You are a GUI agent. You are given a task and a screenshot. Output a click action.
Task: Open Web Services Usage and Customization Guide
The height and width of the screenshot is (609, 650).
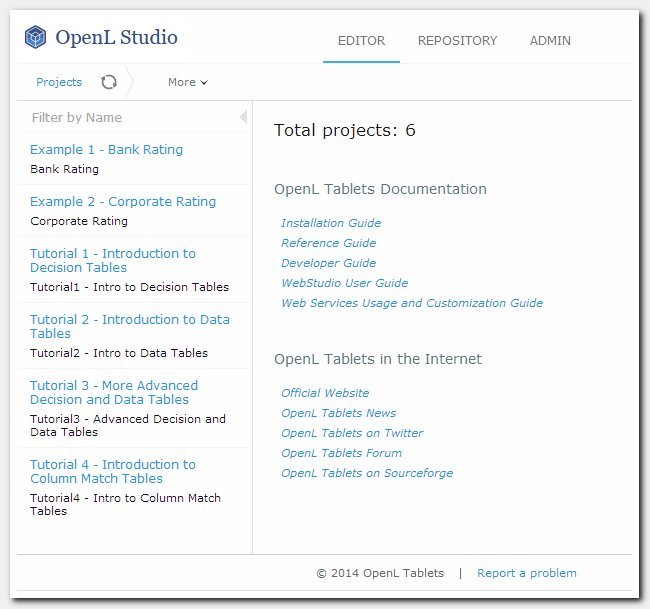[412, 303]
